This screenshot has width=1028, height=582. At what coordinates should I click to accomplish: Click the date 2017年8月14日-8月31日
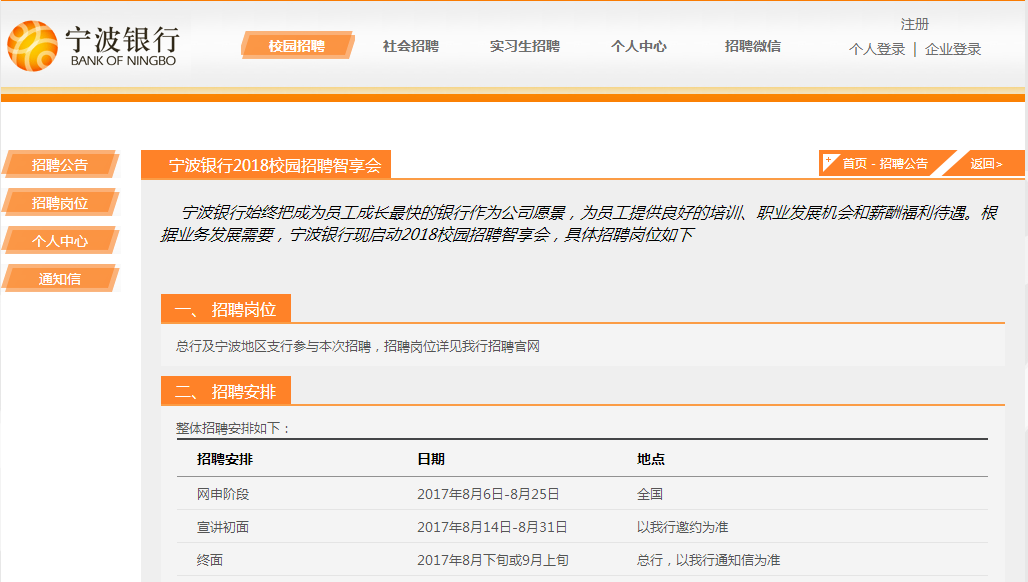tap(492, 527)
